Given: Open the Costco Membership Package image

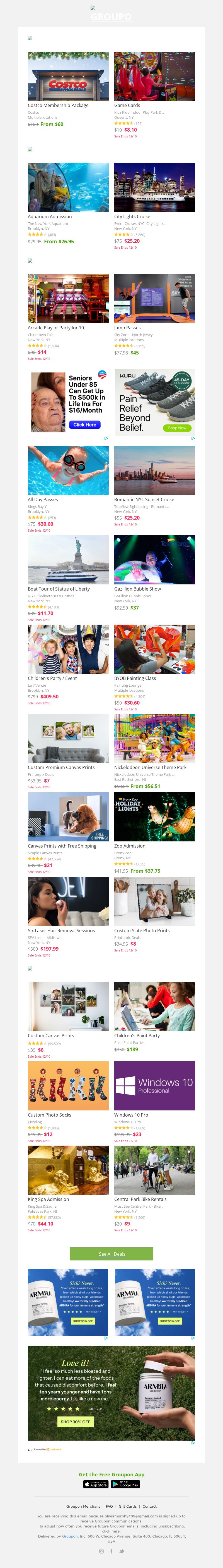Looking at the screenshot, I should [x=68, y=76].
